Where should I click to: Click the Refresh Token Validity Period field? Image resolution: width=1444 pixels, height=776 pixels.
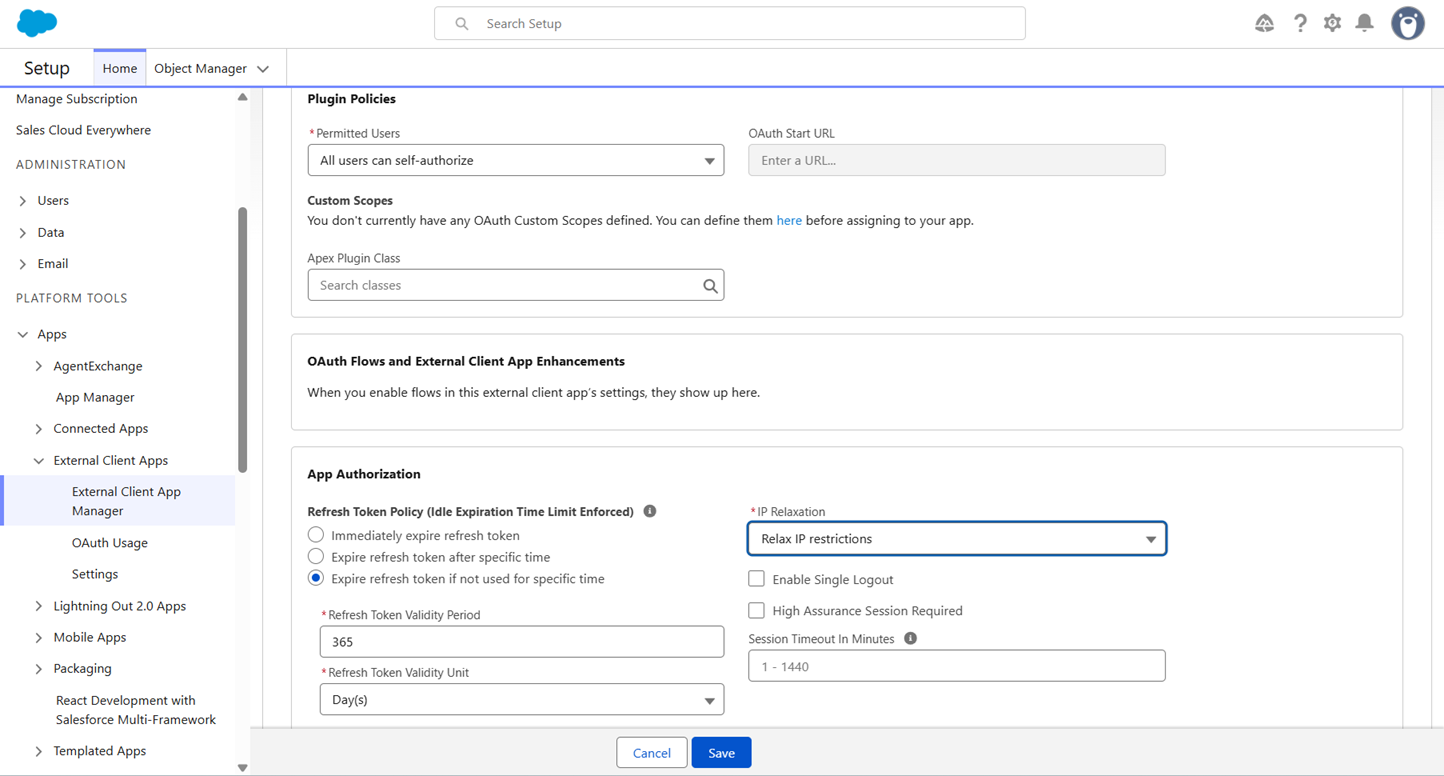coord(522,642)
